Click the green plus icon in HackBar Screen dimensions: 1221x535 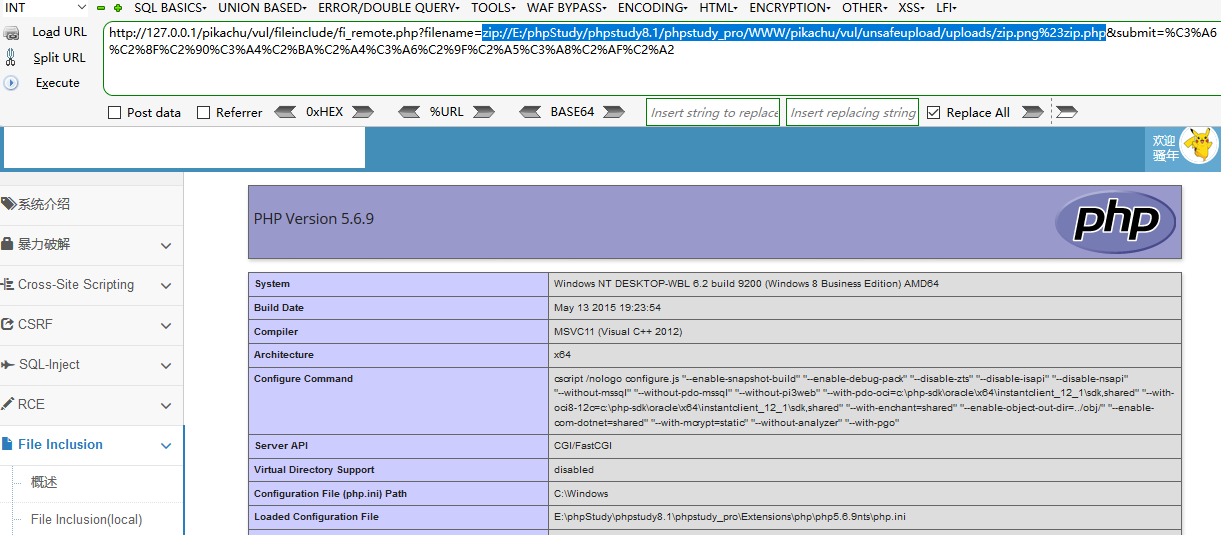(x=118, y=8)
